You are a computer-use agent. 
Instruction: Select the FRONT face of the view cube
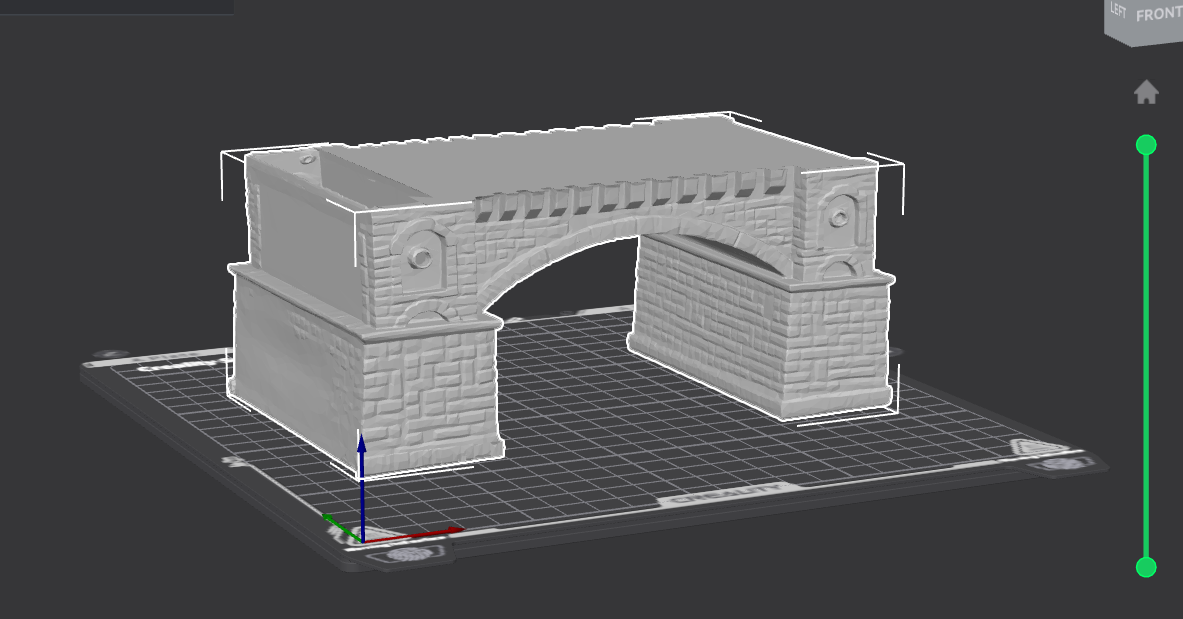1158,15
